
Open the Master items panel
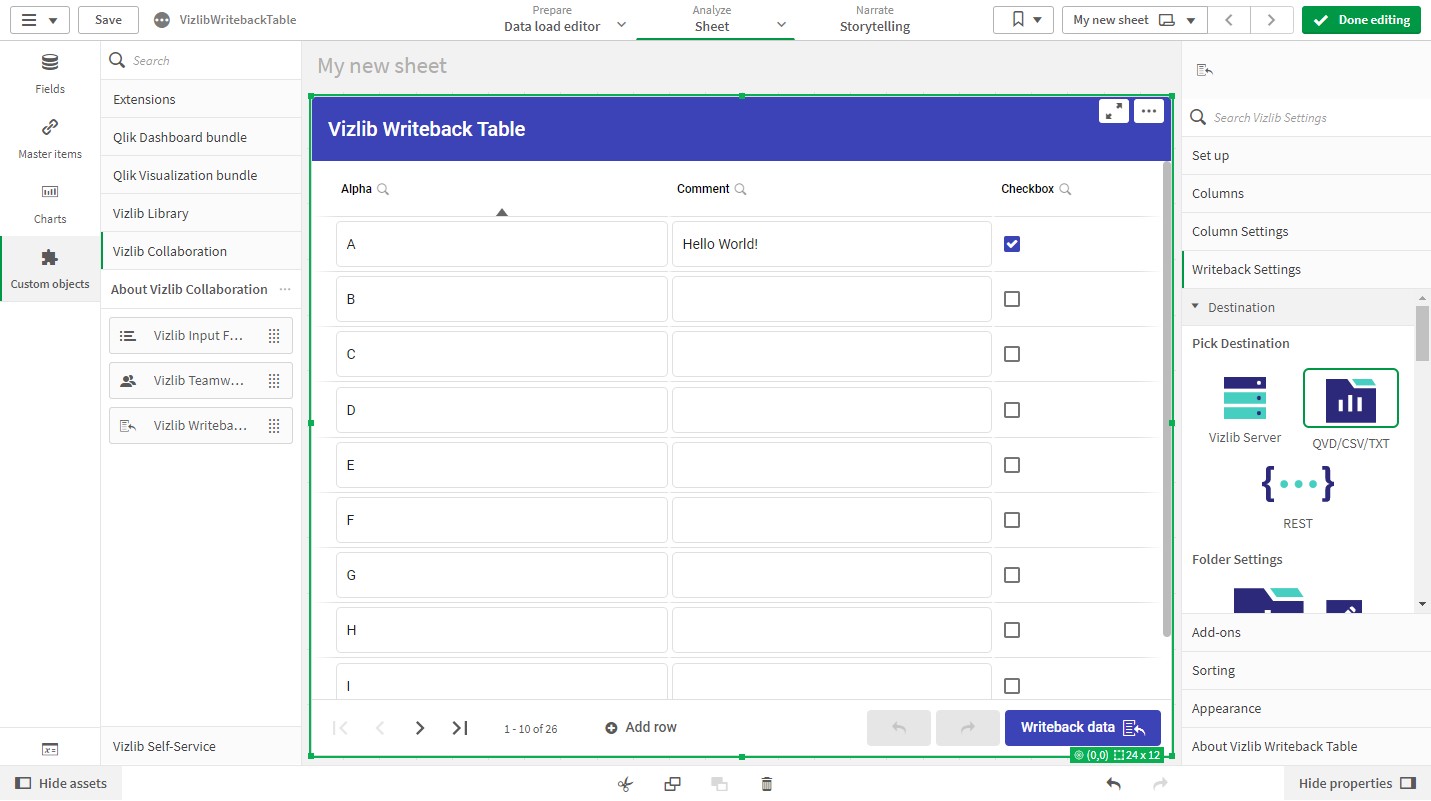[50, 138]
